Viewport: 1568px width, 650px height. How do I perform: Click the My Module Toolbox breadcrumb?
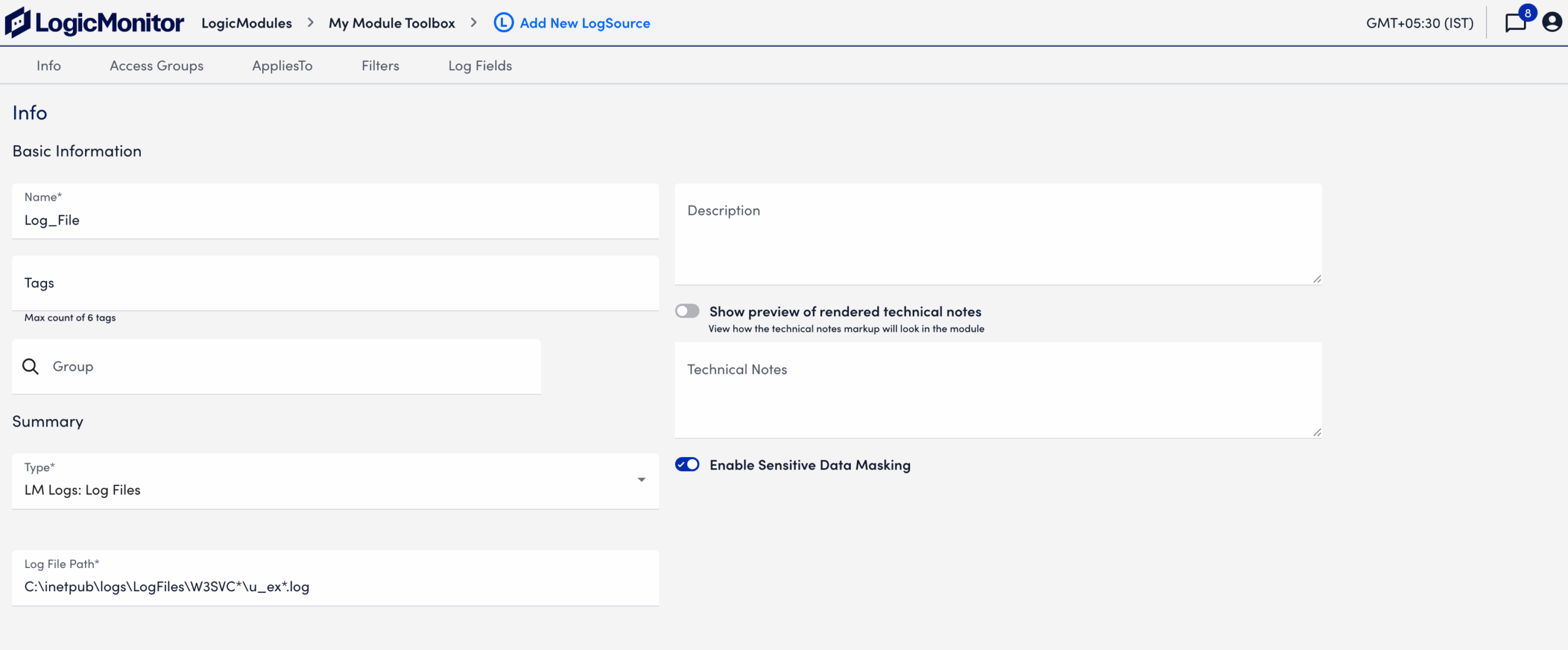point(391,23)
